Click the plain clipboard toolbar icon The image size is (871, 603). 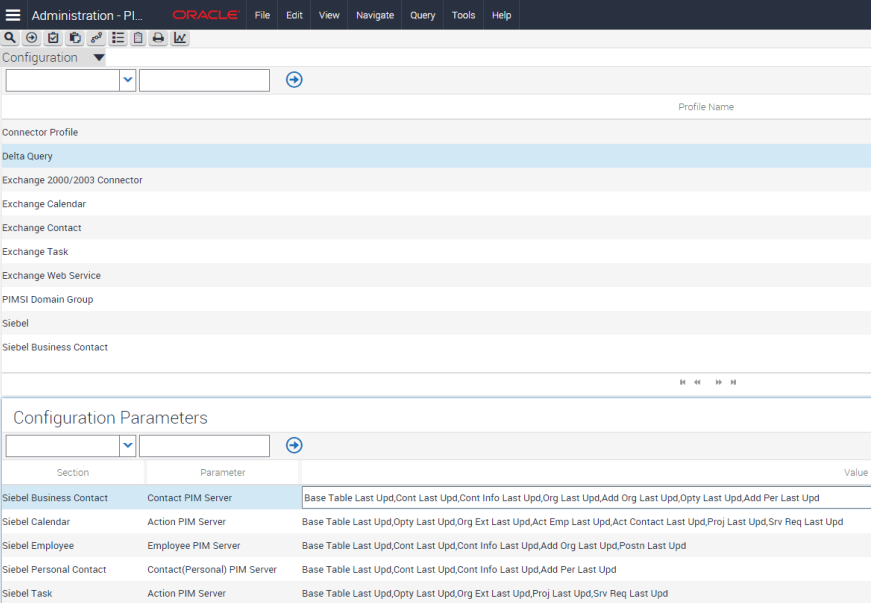[138, 38]
